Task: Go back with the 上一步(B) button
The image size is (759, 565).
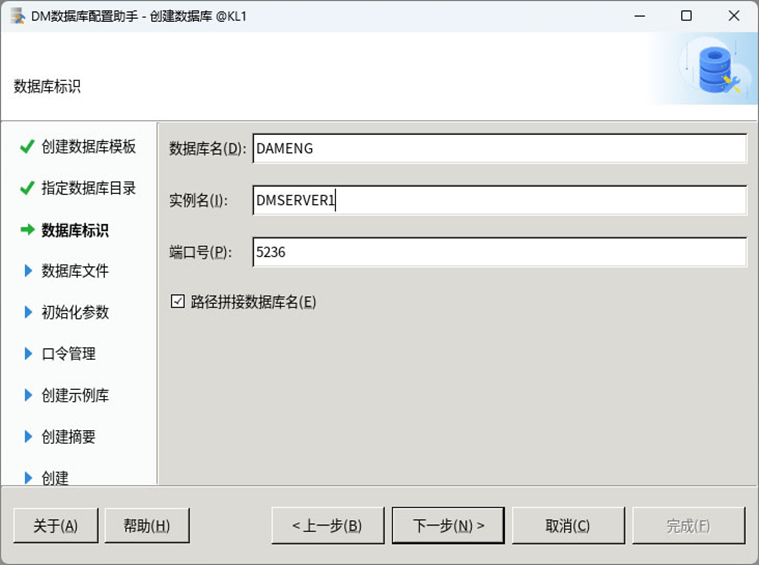Action: pos(328,526)
